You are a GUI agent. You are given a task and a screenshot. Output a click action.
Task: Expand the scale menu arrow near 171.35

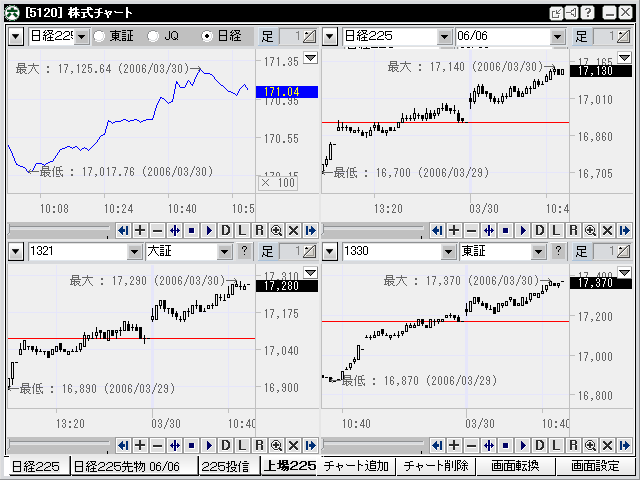coord(311,58)
